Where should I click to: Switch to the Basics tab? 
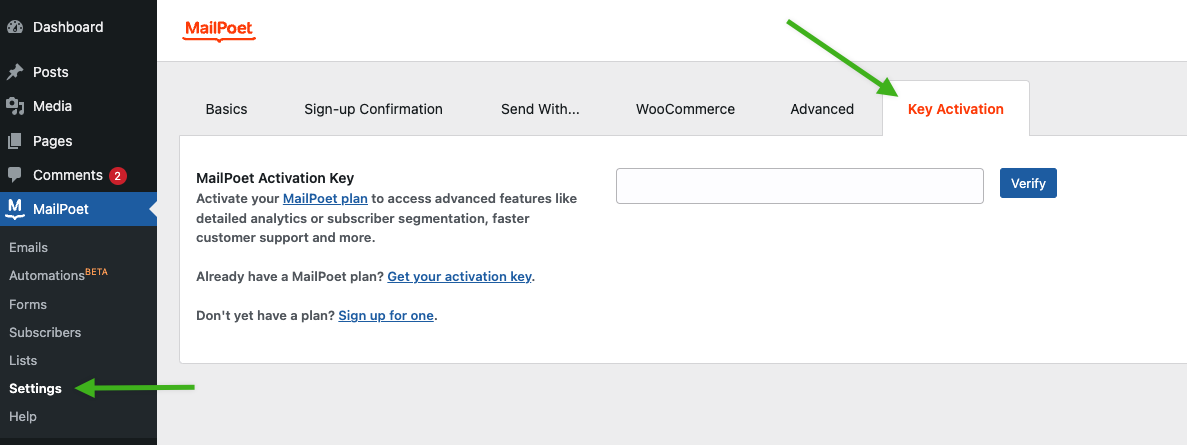coord(226,109)
